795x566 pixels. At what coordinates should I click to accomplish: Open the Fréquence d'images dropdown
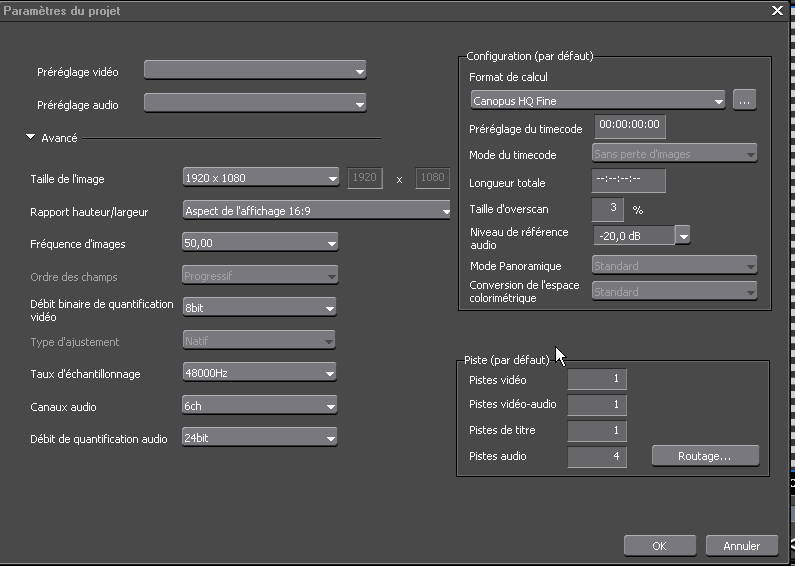[x=260, y=243]
